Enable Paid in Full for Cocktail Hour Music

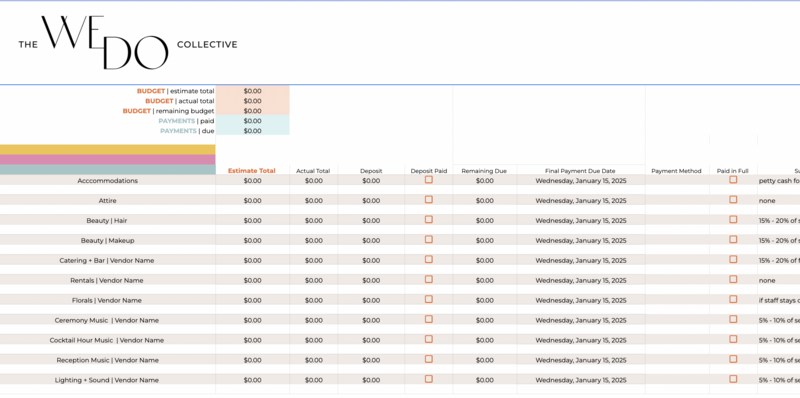(733, 339)
